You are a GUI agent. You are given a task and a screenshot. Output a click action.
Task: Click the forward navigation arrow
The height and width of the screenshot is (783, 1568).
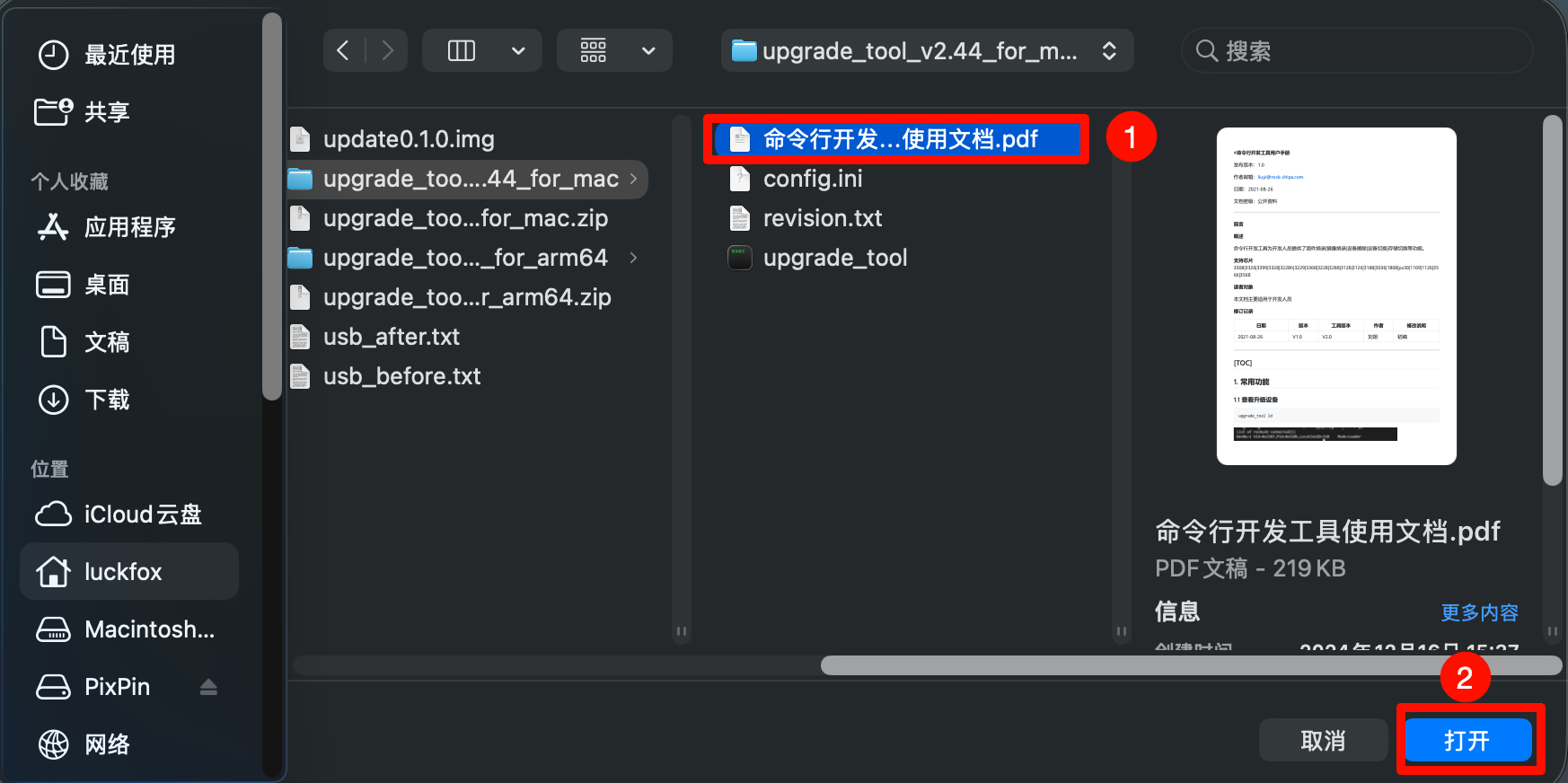[x=387, y=51]
